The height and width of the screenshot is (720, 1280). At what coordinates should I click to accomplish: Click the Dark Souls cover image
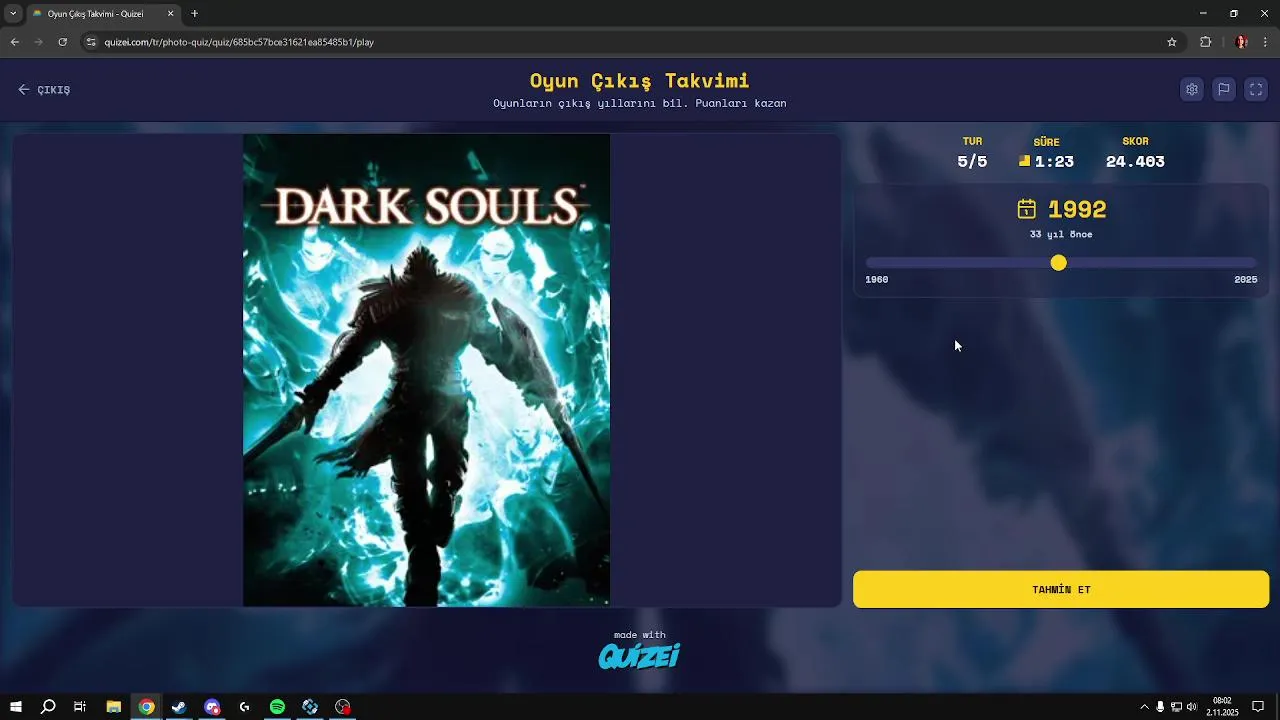pos(426,370)
